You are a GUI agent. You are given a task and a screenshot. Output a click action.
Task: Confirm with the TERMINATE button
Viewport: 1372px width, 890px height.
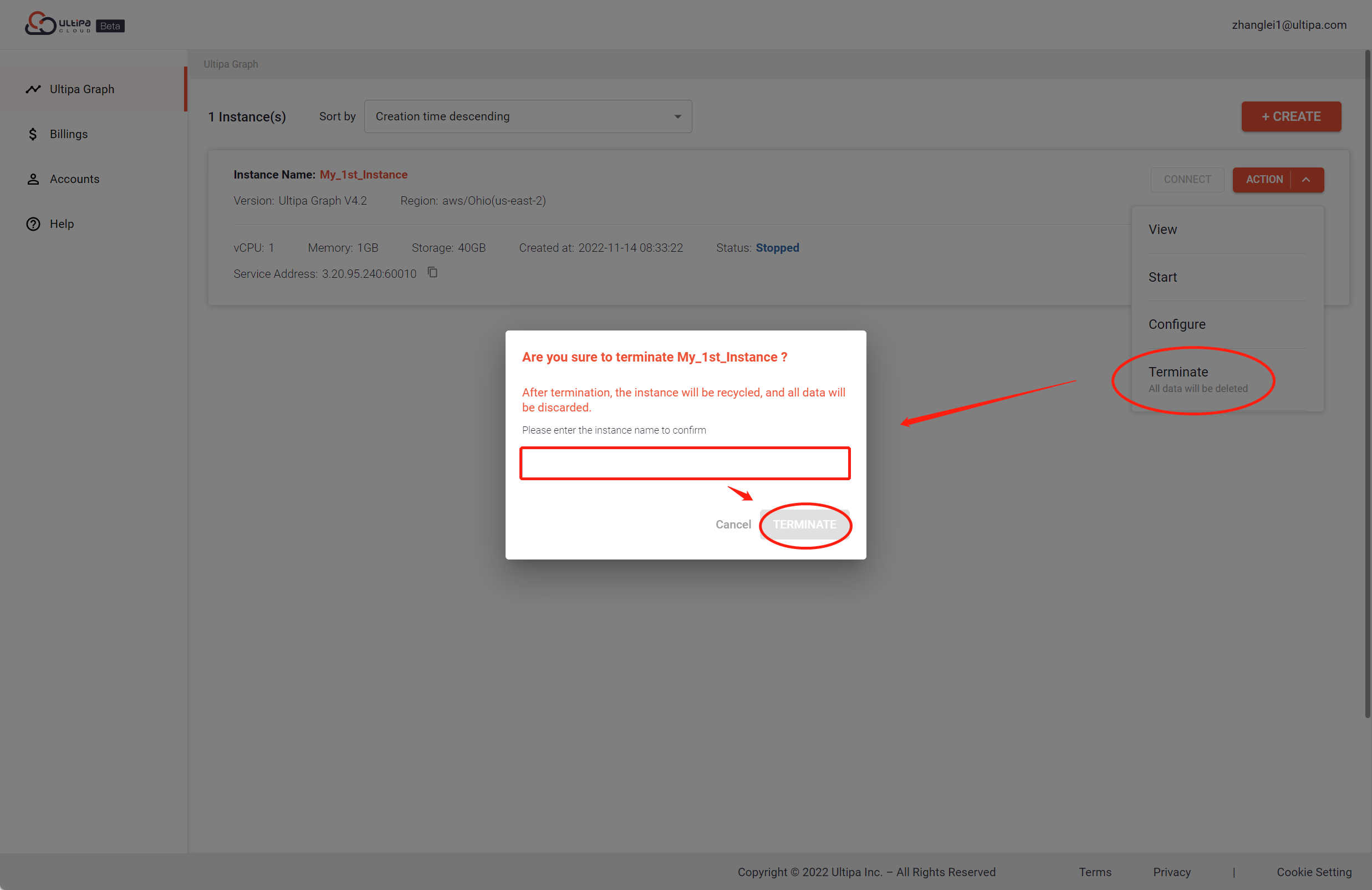pyautogui.click(x=804, y=525)
